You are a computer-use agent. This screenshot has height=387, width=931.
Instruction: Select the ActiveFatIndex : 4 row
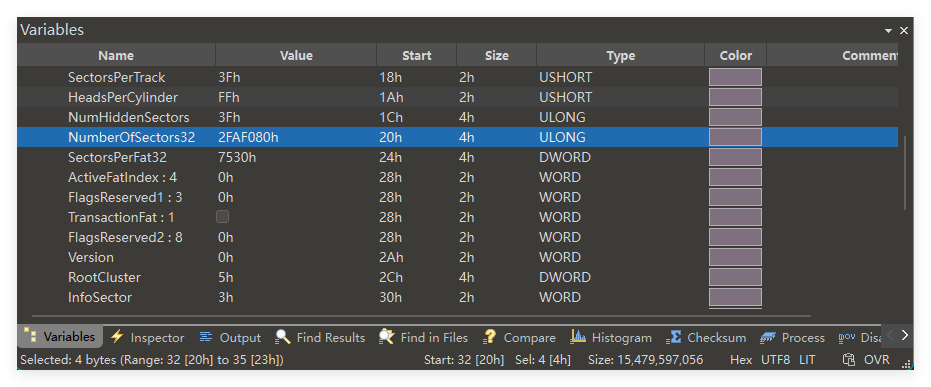(457, 177)
